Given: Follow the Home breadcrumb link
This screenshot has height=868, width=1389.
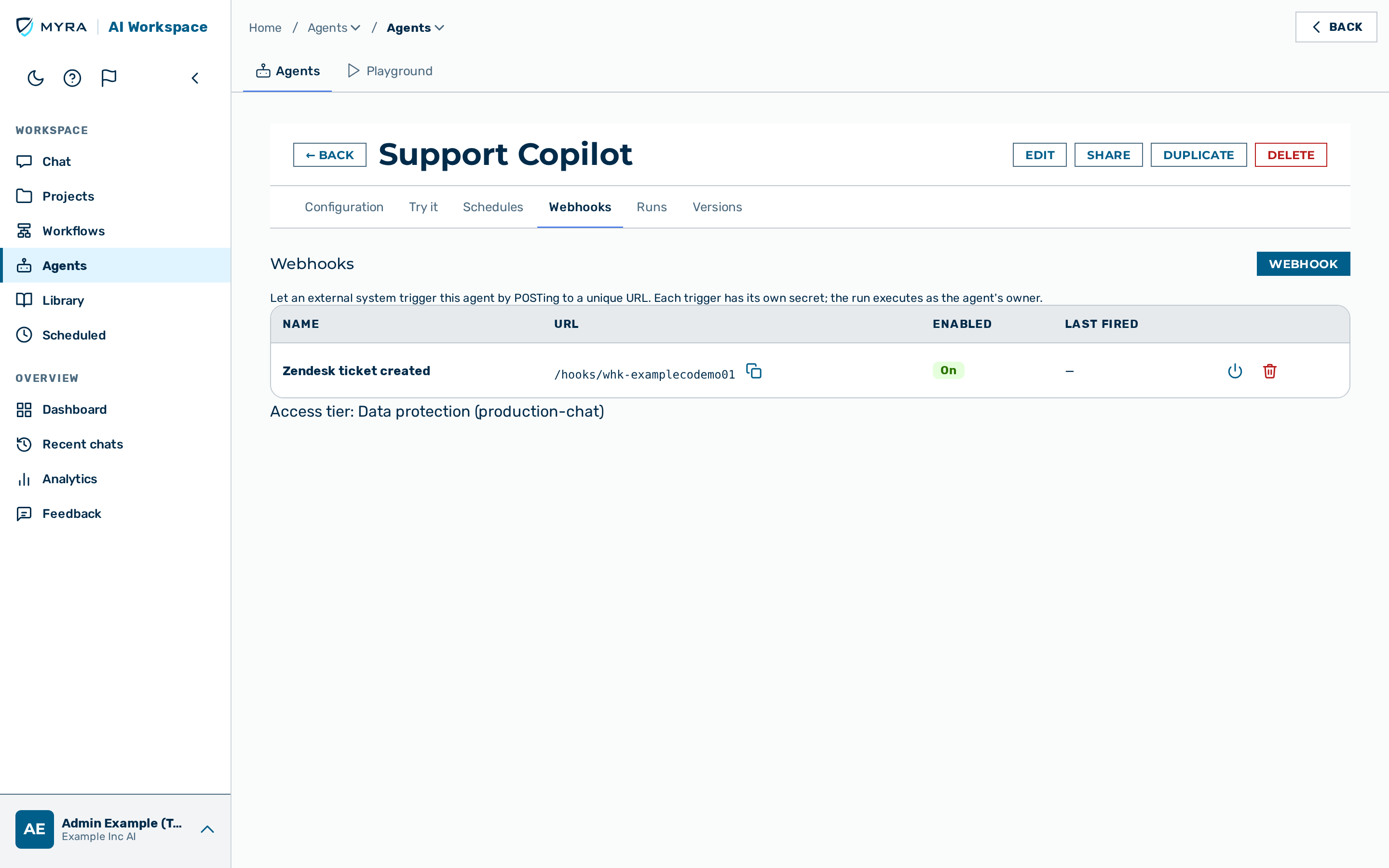Looking at the screenshot, I should (x=265, y=27).
